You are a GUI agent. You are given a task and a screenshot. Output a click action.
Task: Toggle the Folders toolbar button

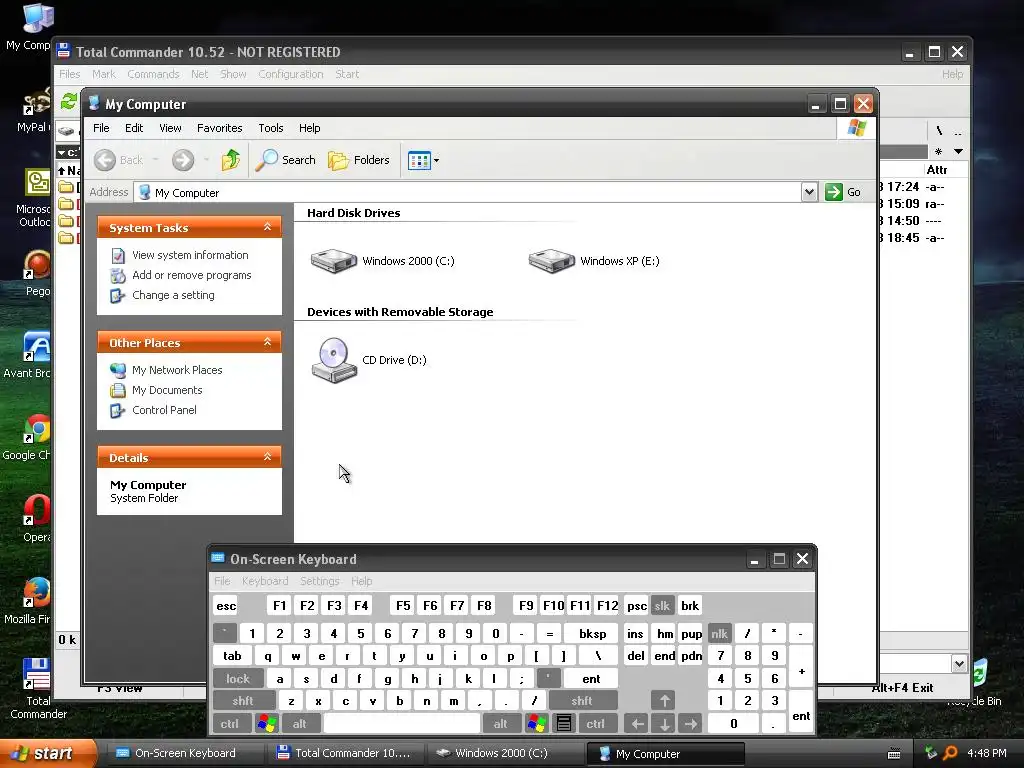[x=359, y=160]
